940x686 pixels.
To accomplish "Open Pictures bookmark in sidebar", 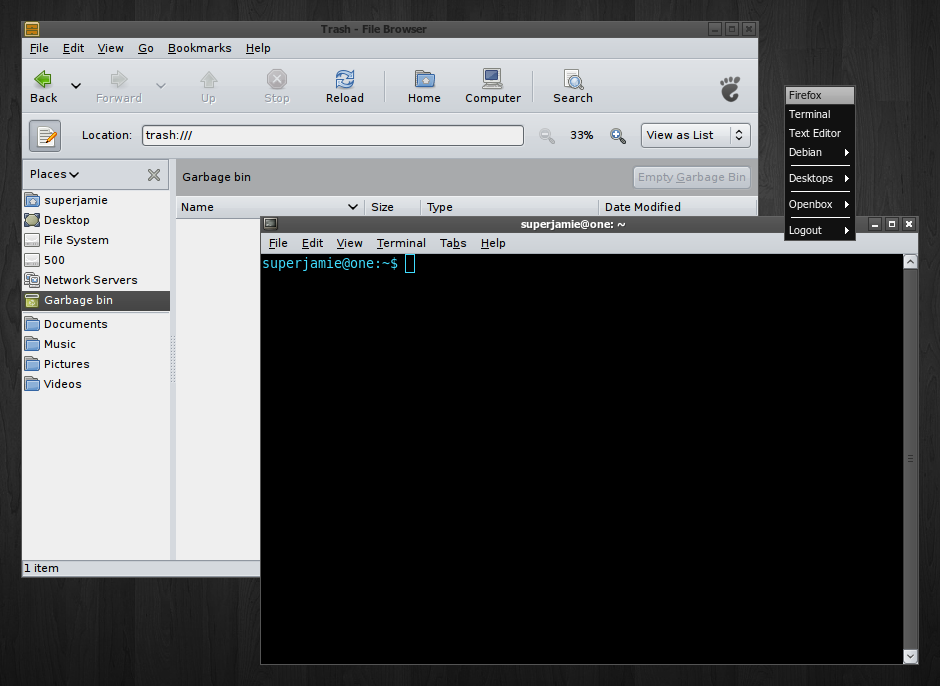I will [x=96, y=364].
